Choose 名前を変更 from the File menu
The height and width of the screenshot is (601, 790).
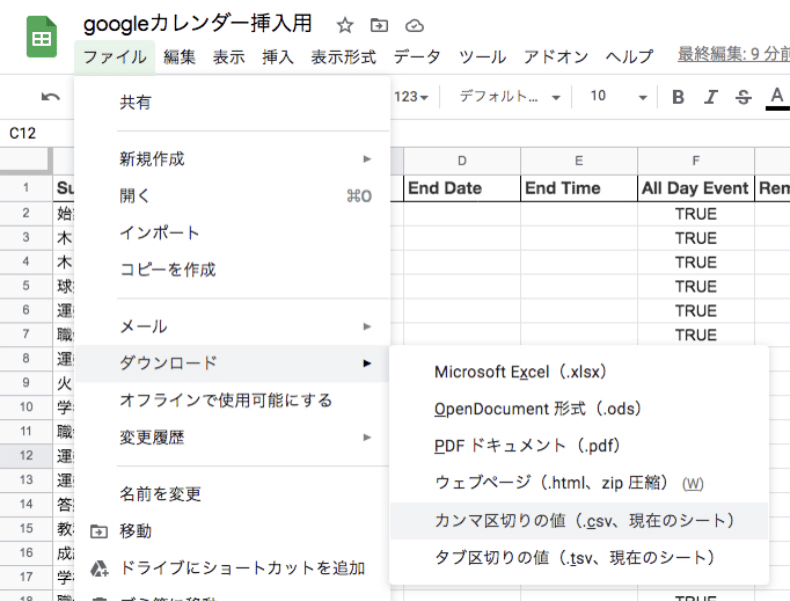pyautogui.click(x=232, y=494)
